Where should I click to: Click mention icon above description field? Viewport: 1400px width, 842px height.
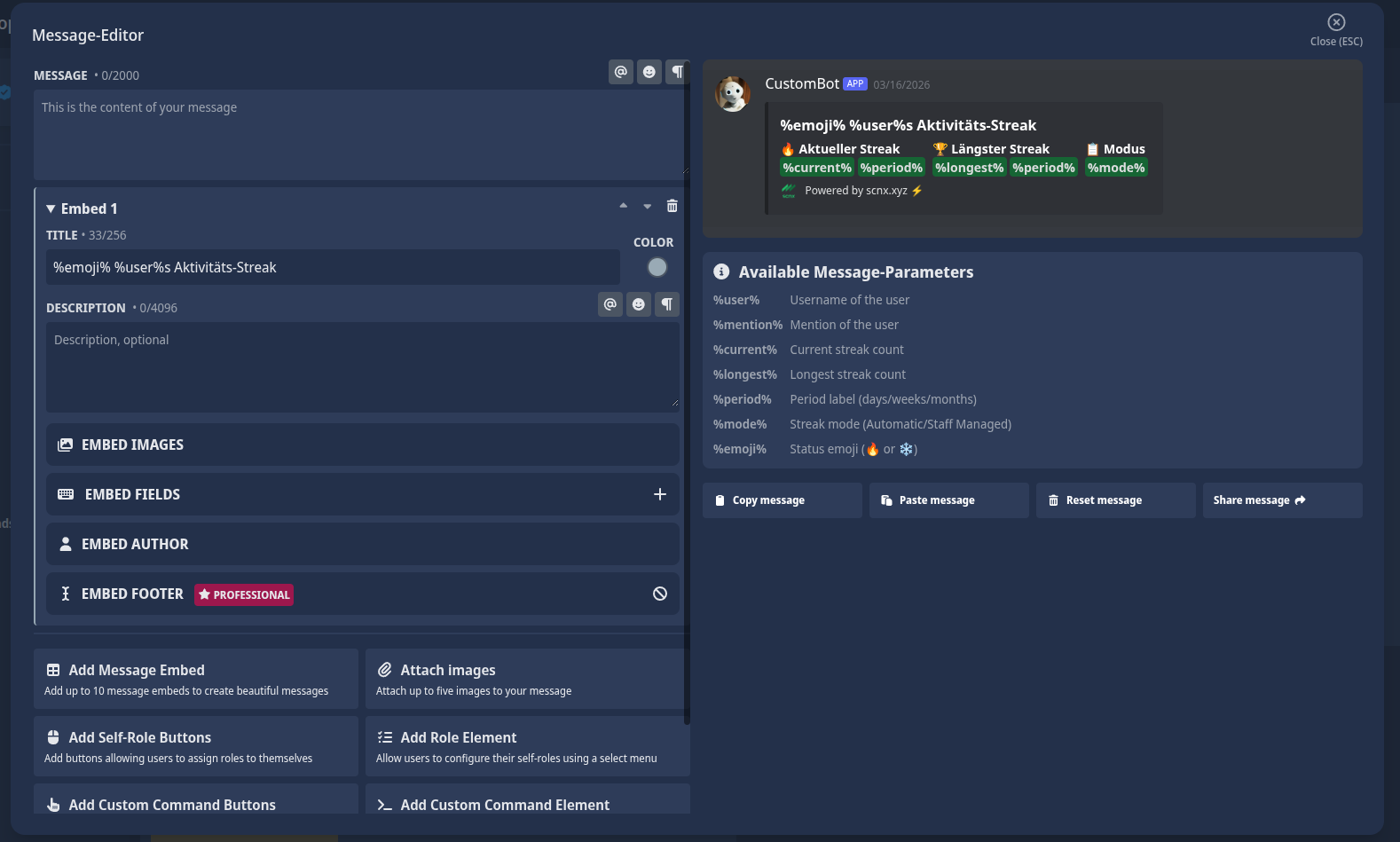pos(610,304)
